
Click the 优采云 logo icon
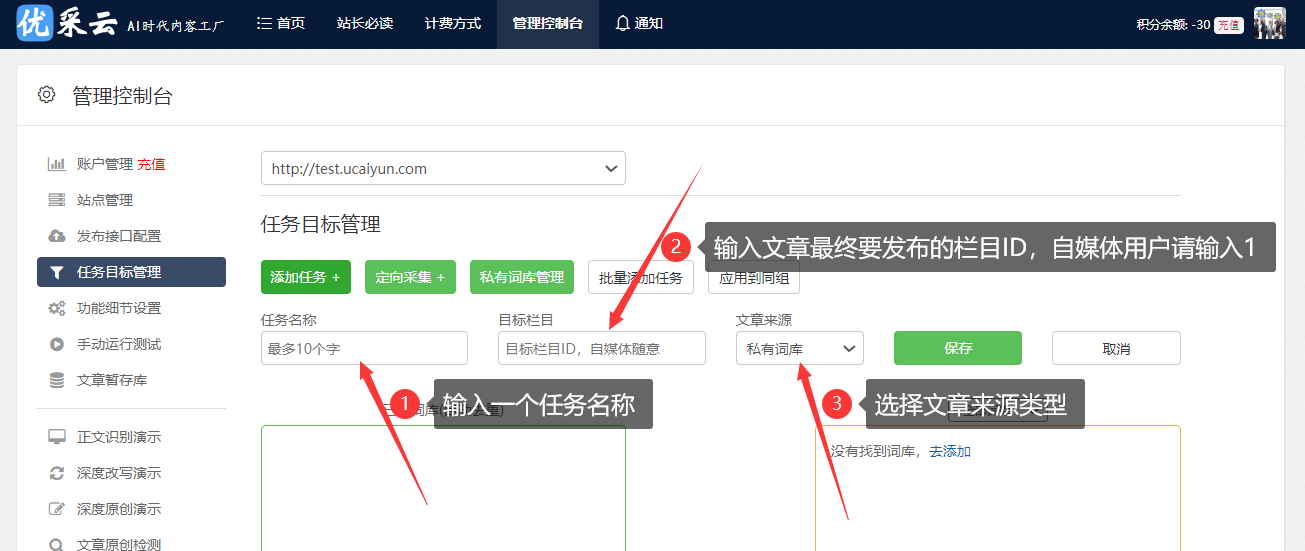(x=35, y=23)
